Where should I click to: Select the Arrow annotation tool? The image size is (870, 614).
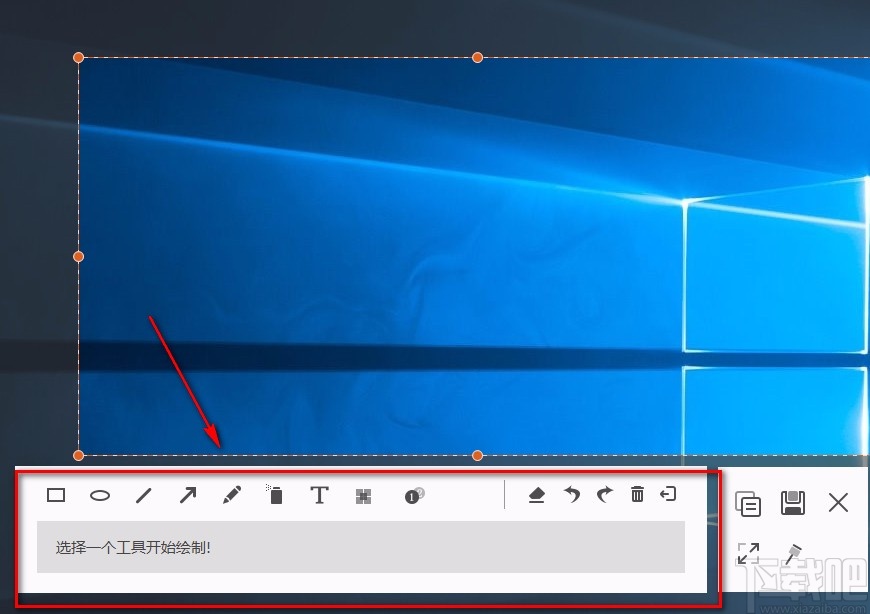tap(188, 494)
